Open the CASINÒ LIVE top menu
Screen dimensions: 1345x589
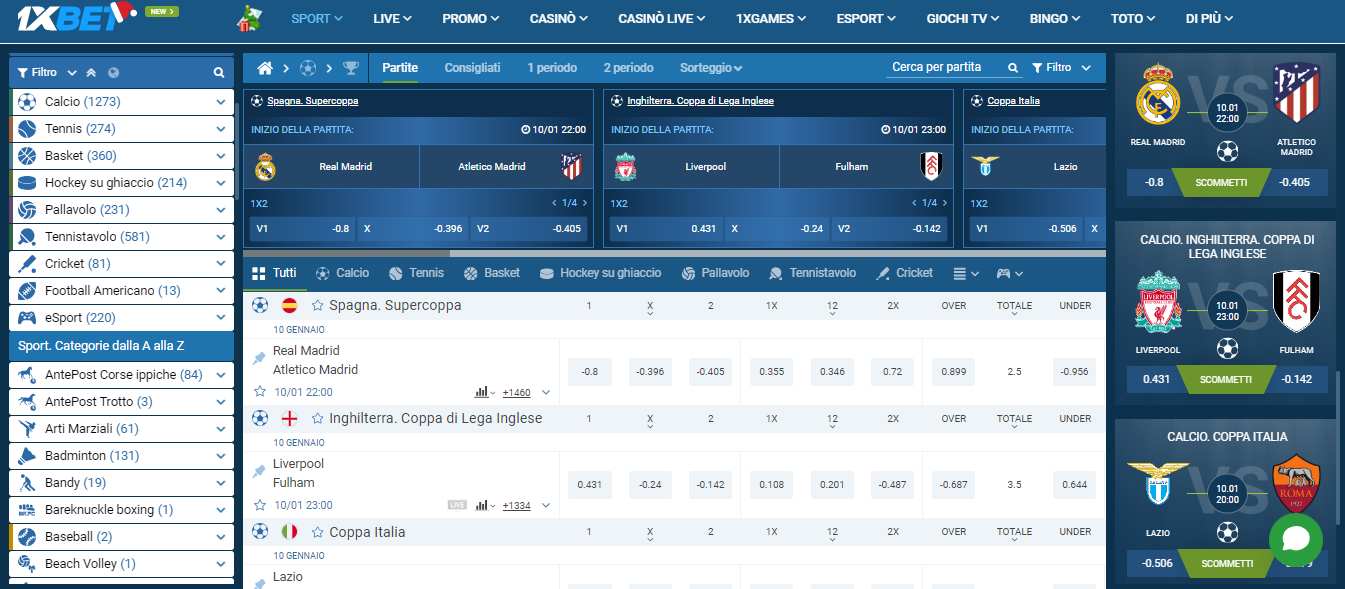click(x=661, y=18)
